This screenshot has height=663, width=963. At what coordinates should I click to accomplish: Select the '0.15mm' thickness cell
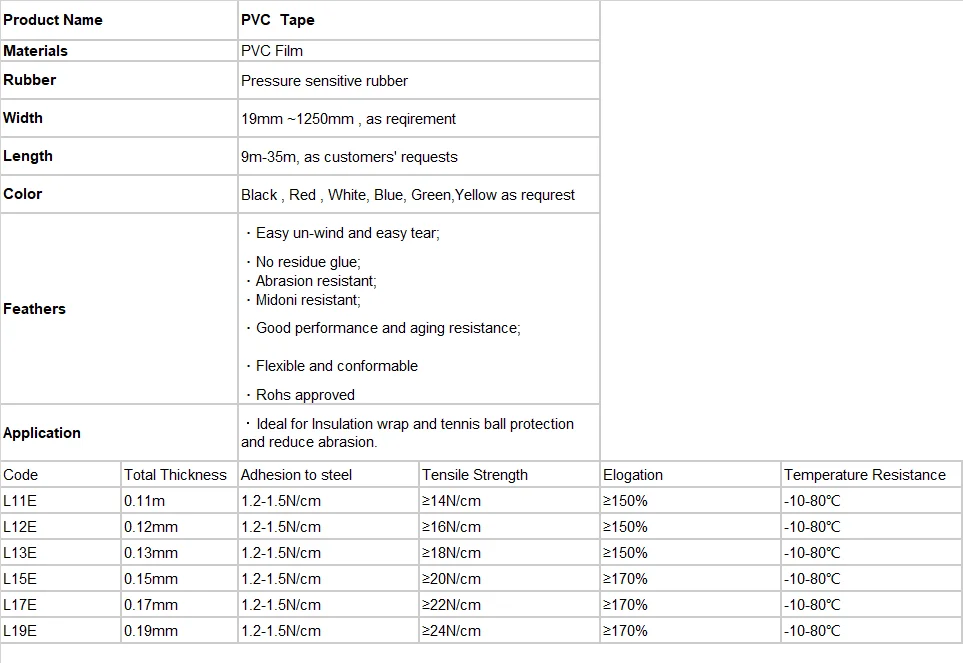[151, 579]
